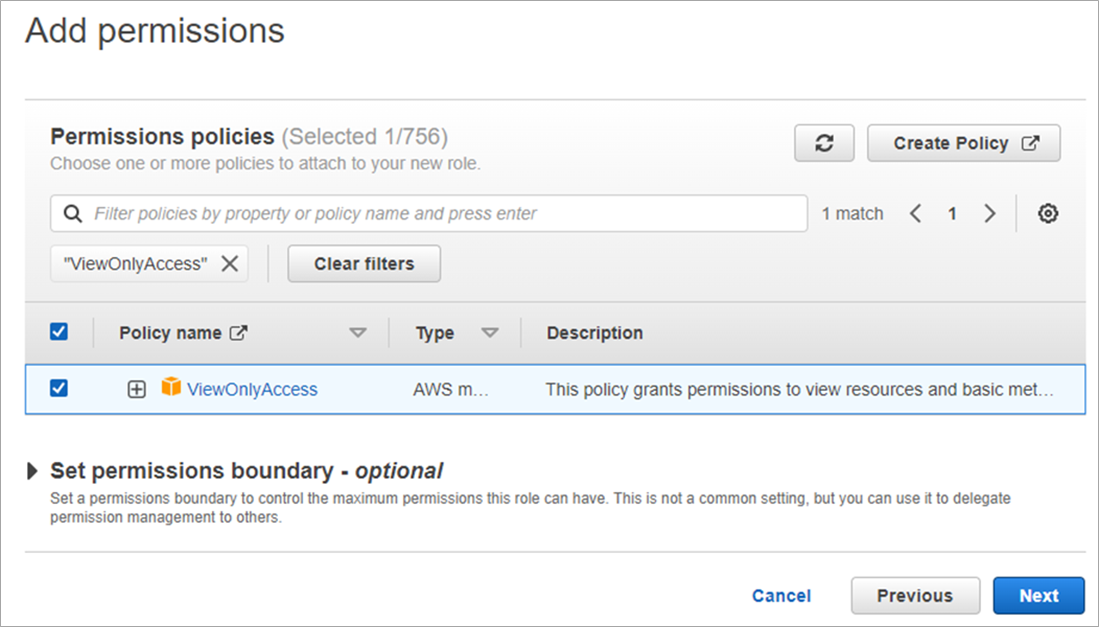1099x627 pixels.
Task: Click the external link icon beside Policy name
Action: (x=238, y=333)
